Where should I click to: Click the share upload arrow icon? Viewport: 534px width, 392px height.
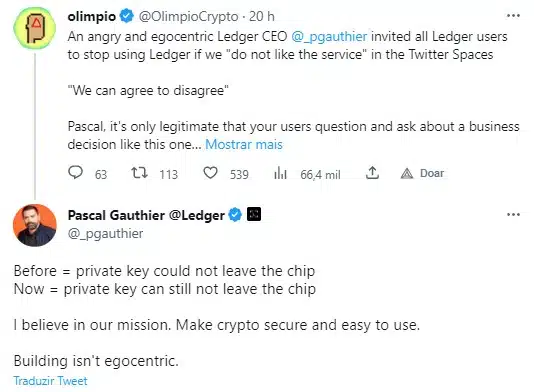click(x=372, y=173)
